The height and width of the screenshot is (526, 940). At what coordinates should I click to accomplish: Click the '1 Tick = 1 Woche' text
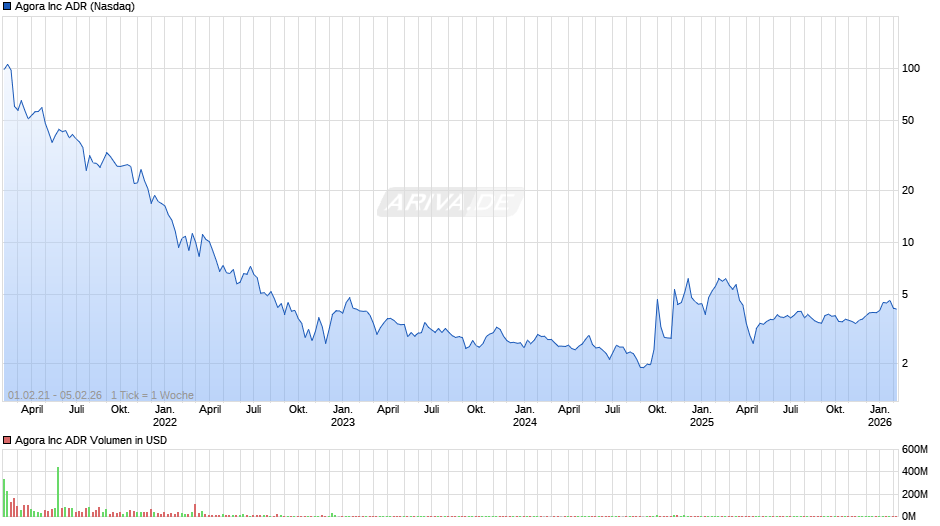pyautogui.click(x=152, y=395)
